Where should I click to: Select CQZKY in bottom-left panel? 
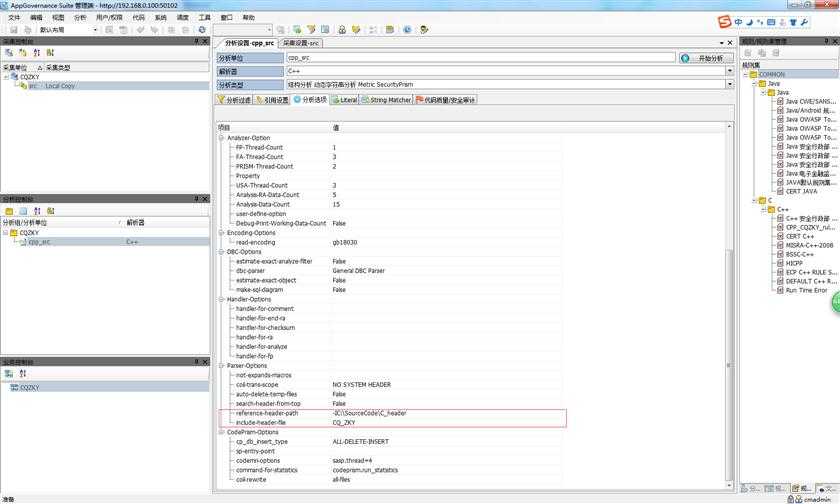click(x=105, y=387)
